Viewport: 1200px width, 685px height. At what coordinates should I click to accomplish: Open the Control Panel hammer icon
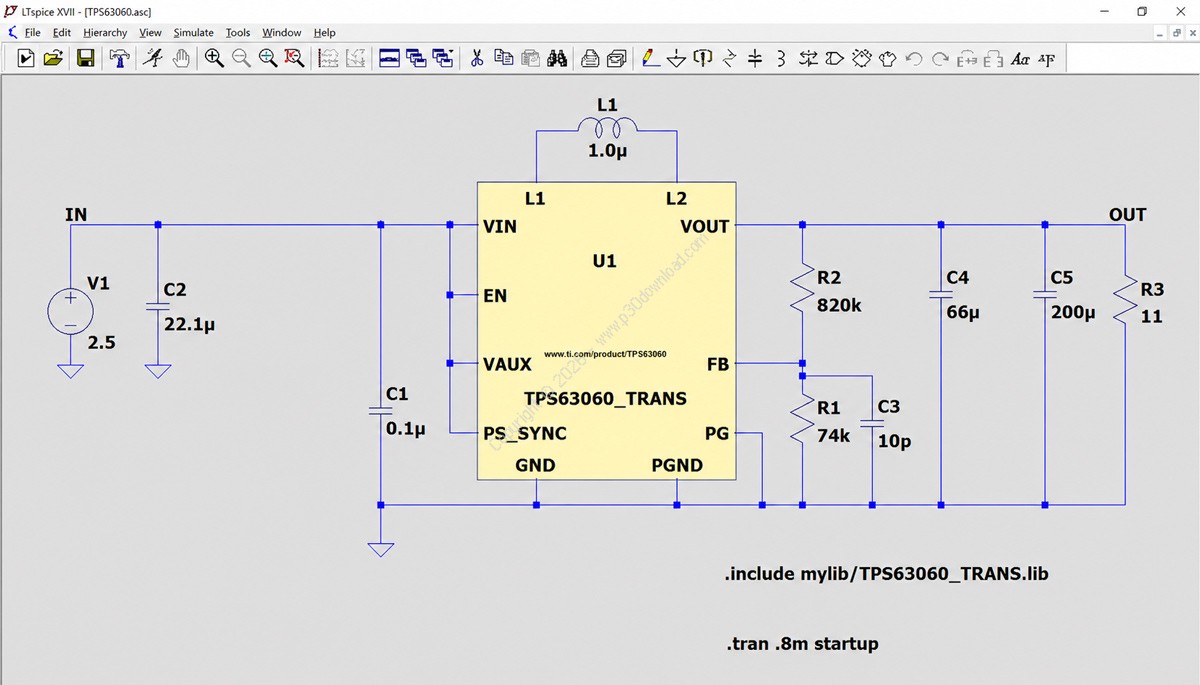point(120,59)
